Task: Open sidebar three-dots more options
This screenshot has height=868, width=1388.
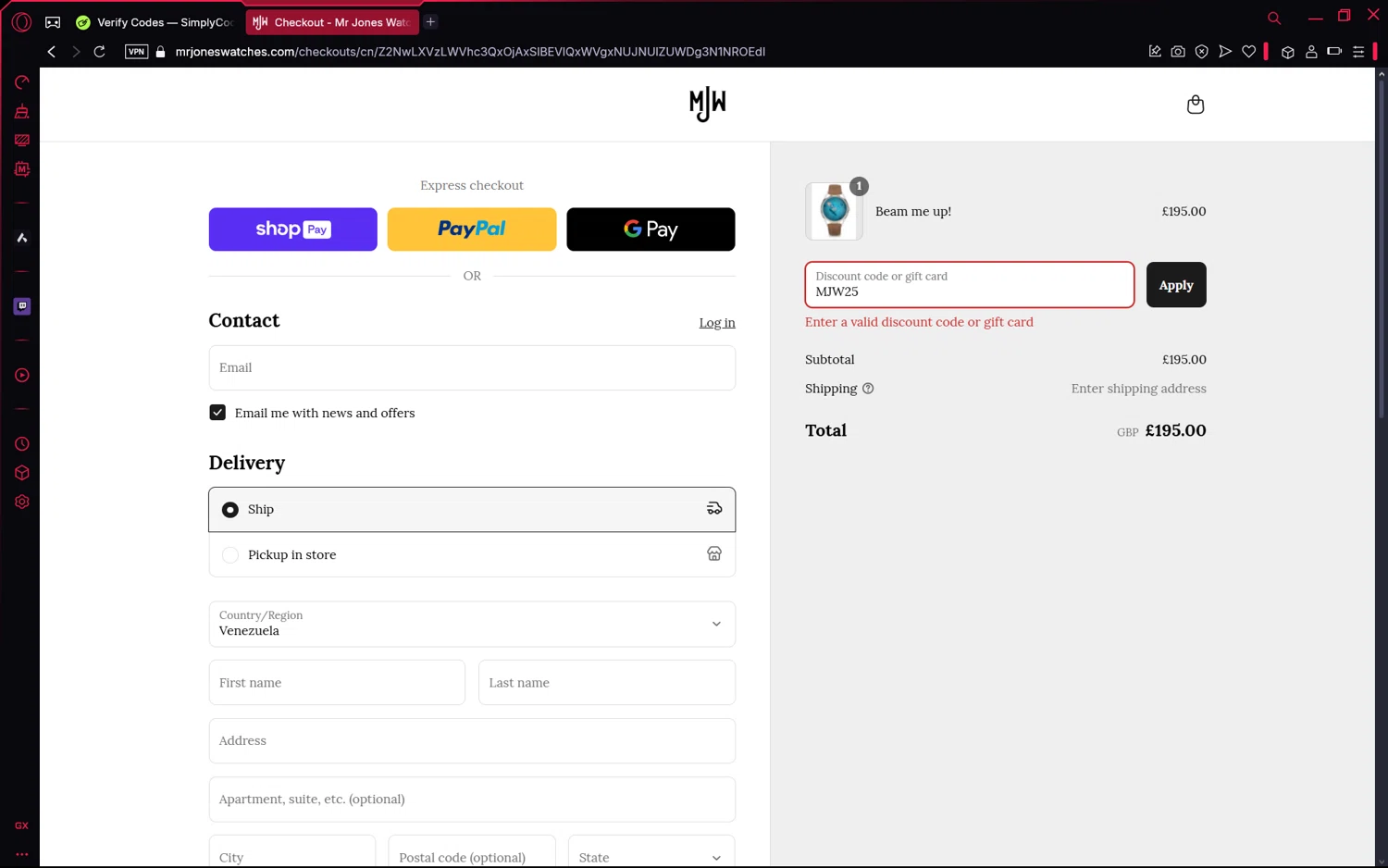Action: [x=22, y=854]
